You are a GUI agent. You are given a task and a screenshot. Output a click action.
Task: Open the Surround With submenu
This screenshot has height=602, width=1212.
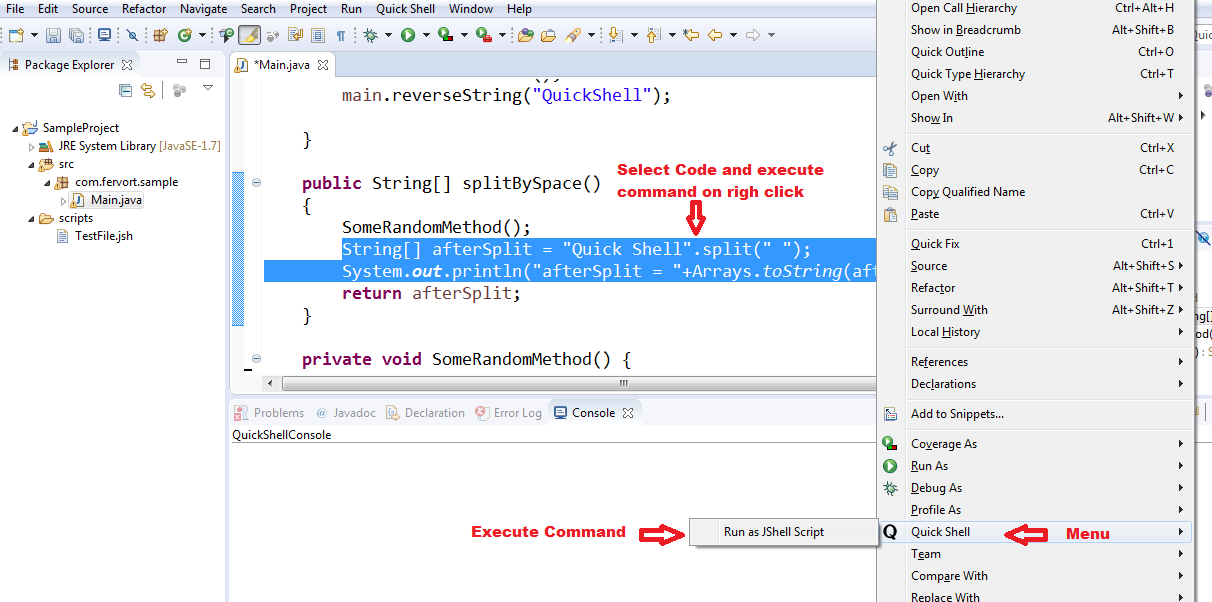point(1034,310)
